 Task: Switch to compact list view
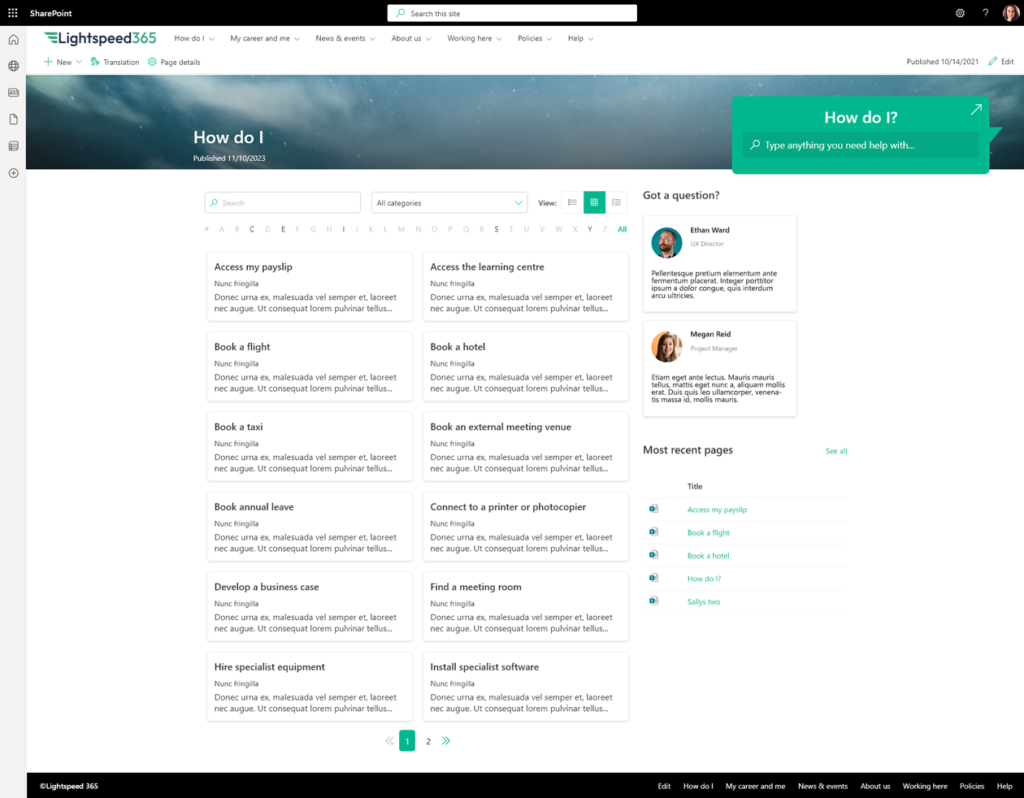point(572,202)
